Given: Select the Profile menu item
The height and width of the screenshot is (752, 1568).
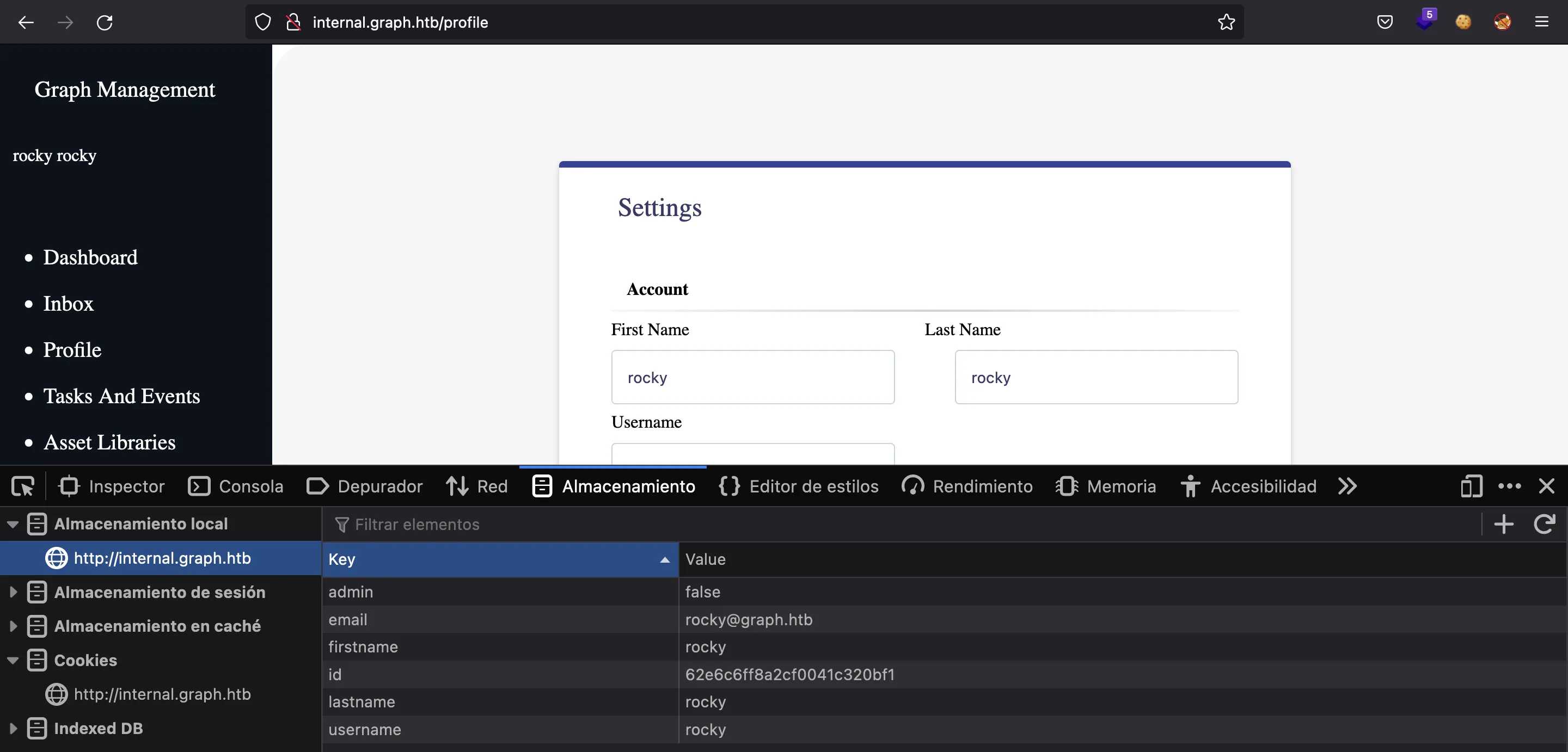Looking at the screenshot, I should (x=72, y=349).
